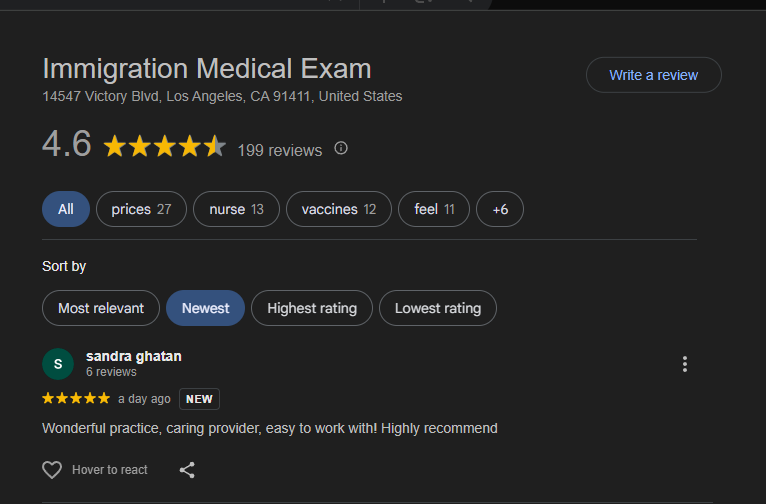Screen dimensions: 766x504
Task: Click the review info circle icon
Action: coord(341,148)
